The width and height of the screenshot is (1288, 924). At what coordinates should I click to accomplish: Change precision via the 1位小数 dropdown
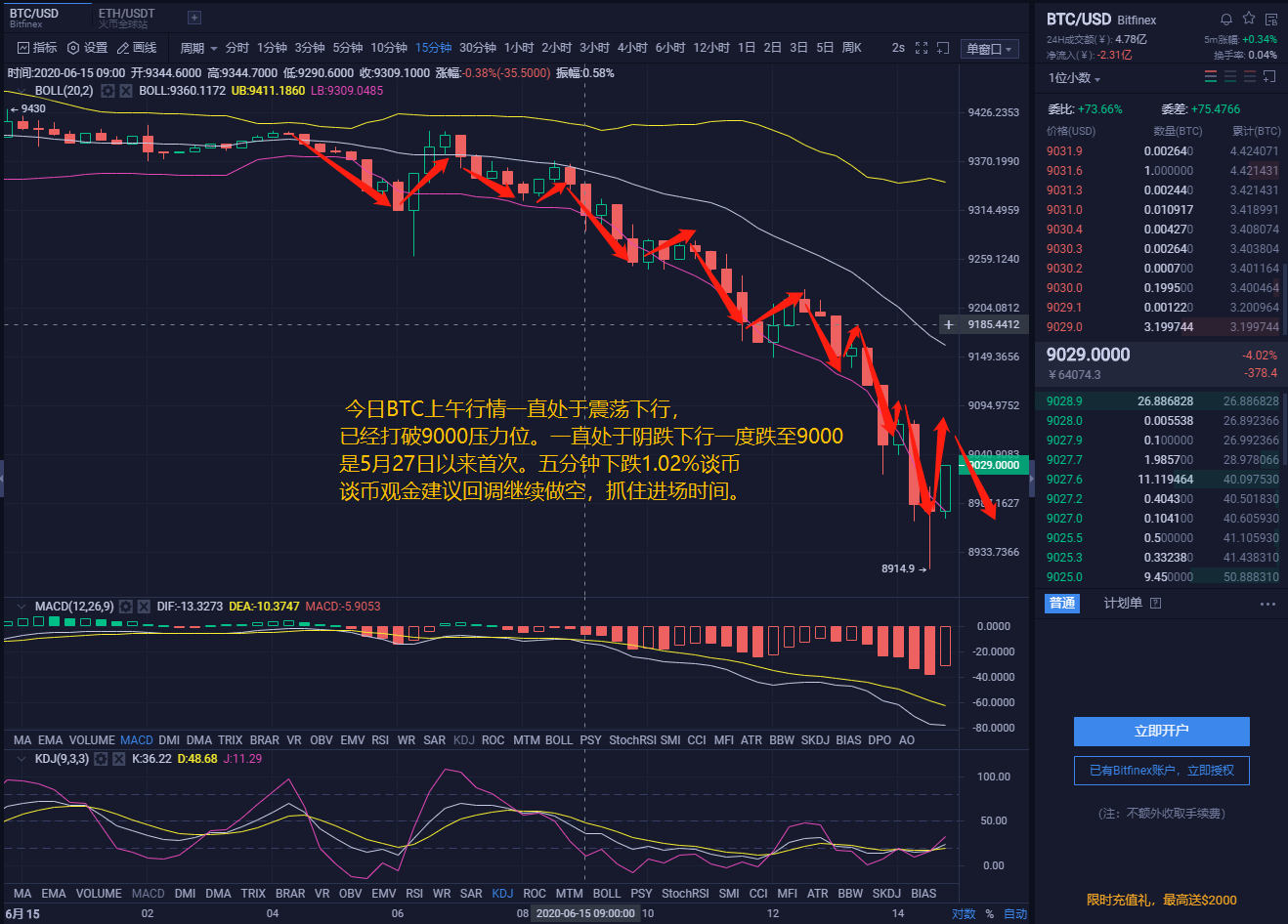[x=1071, y=76]
